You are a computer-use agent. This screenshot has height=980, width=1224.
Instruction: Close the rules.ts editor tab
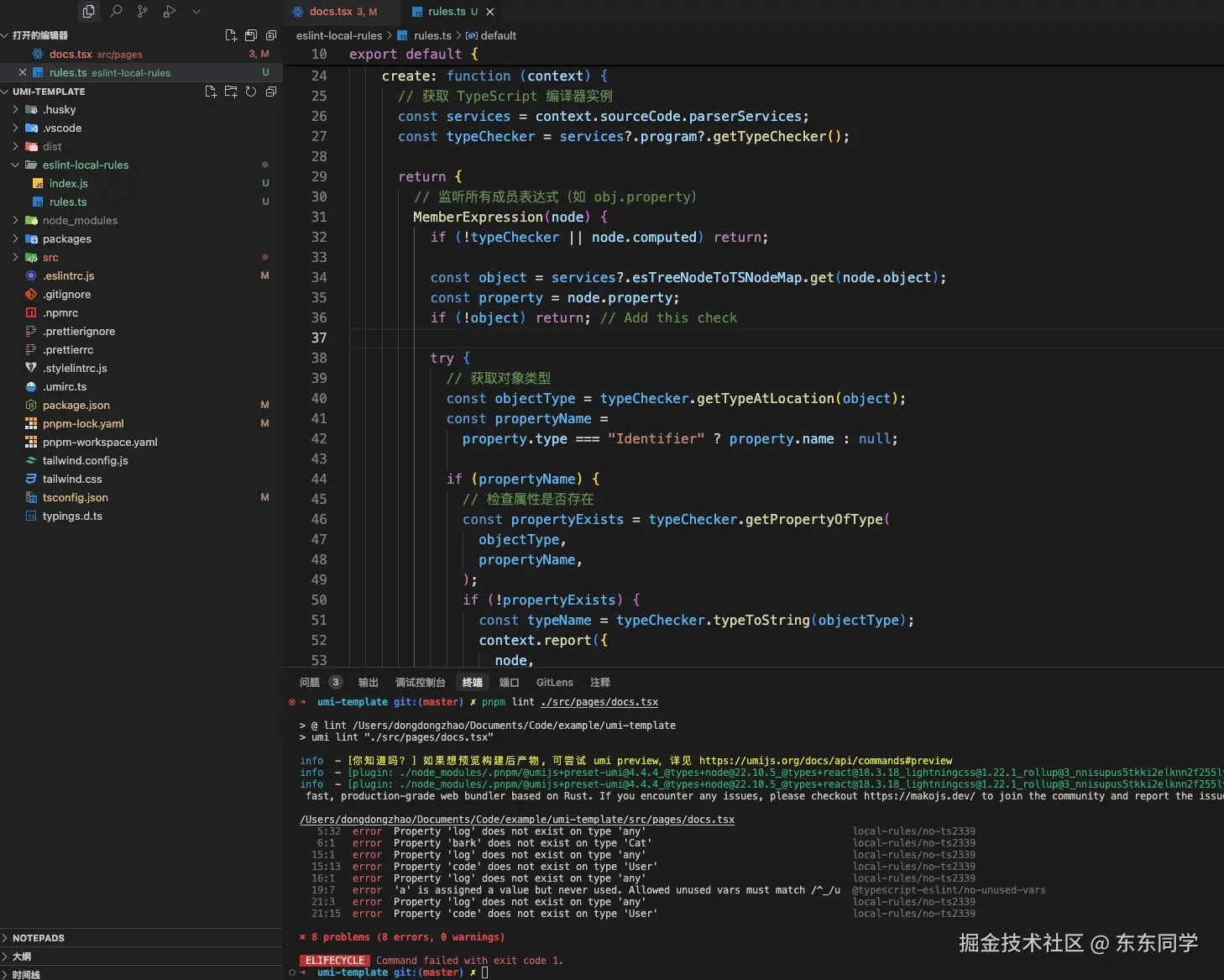coord(490,12)
